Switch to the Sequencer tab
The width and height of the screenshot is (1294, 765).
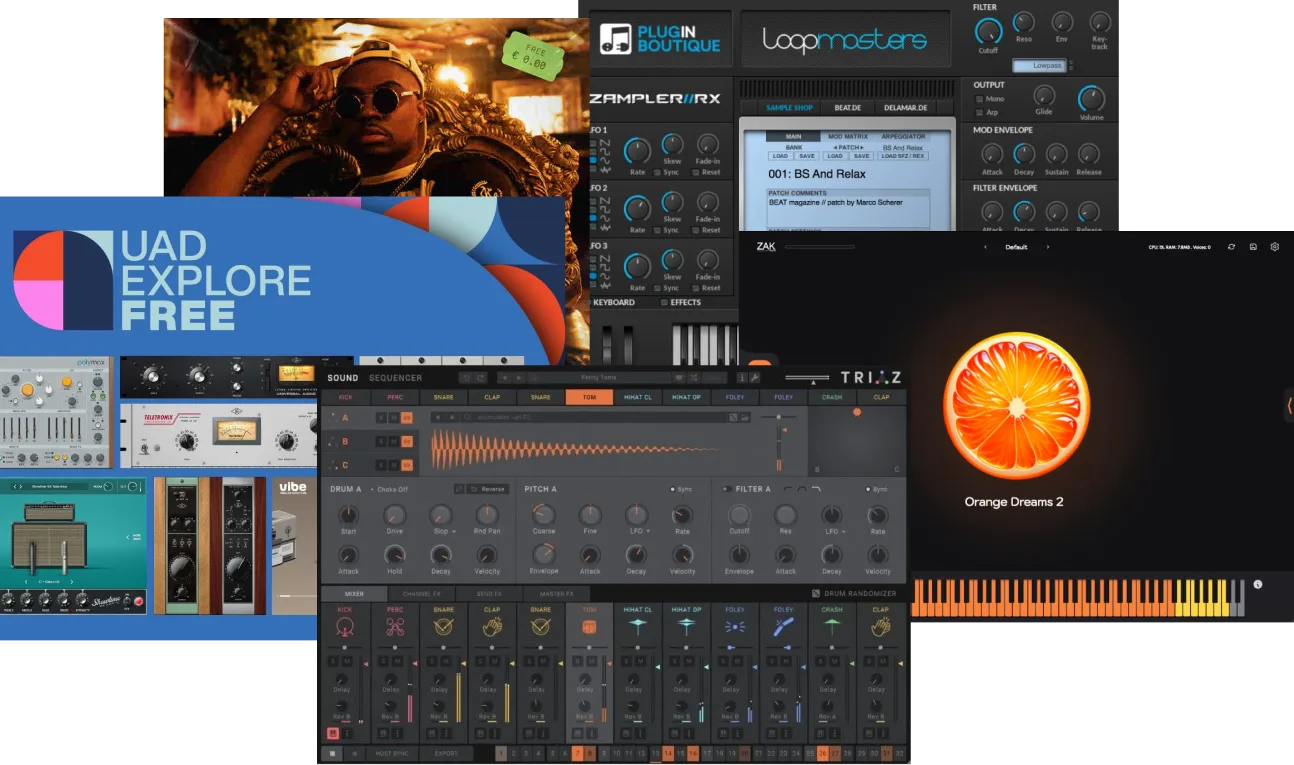pyautogui.click(x=395, y=378)
